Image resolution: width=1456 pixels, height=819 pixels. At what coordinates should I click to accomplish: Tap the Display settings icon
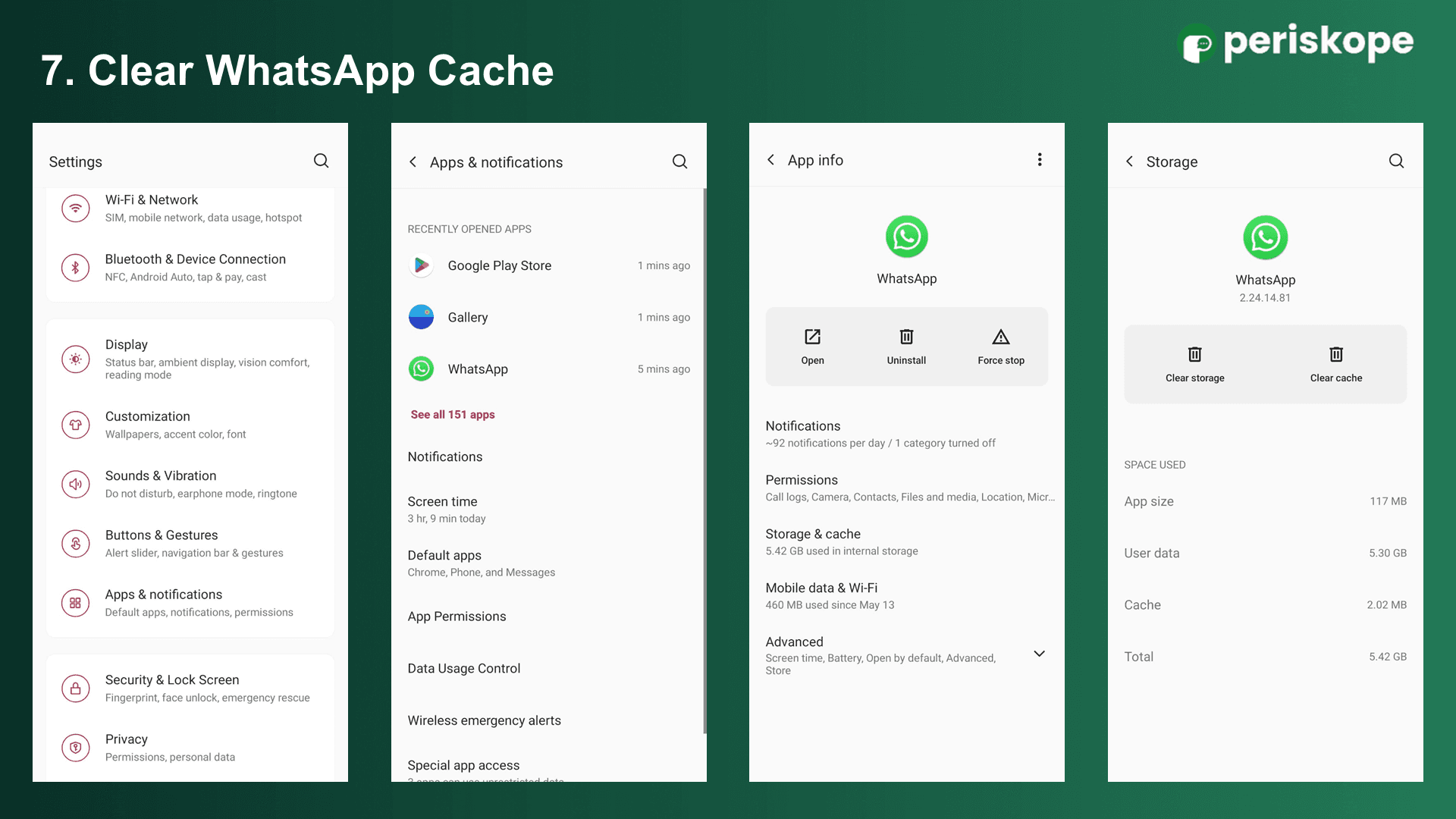76,359
